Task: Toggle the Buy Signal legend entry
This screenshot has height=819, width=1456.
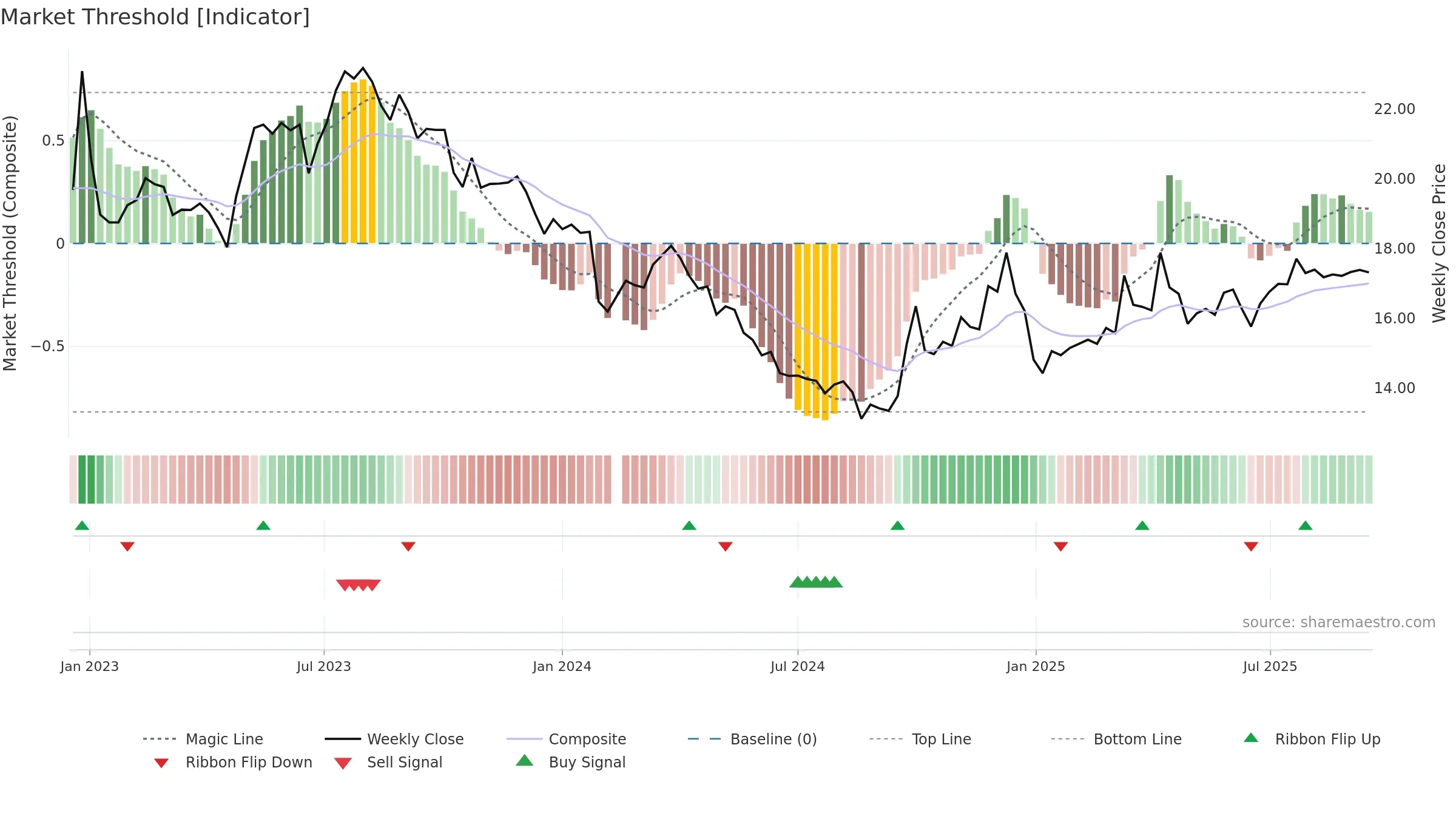Action: [570, 762]
